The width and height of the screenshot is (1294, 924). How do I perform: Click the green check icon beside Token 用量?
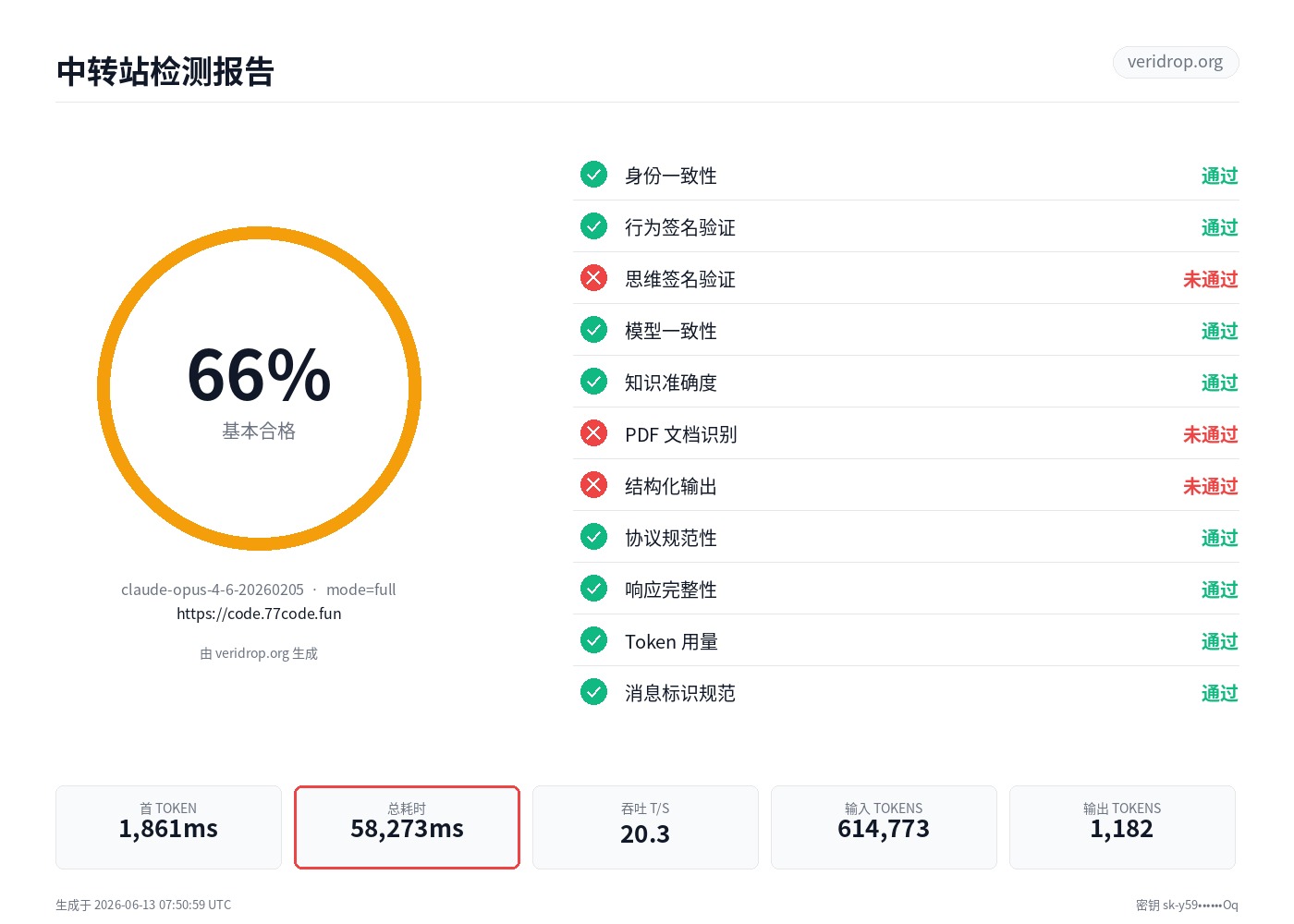pos(593,639)
